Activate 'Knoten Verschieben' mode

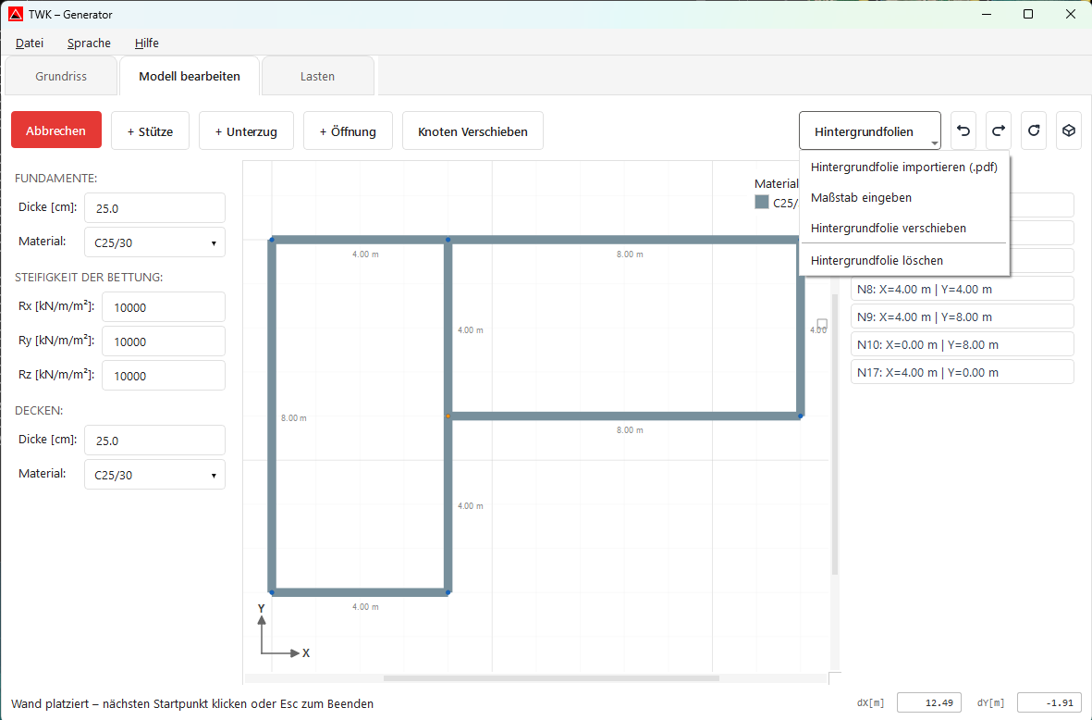[x=472, y=130]
